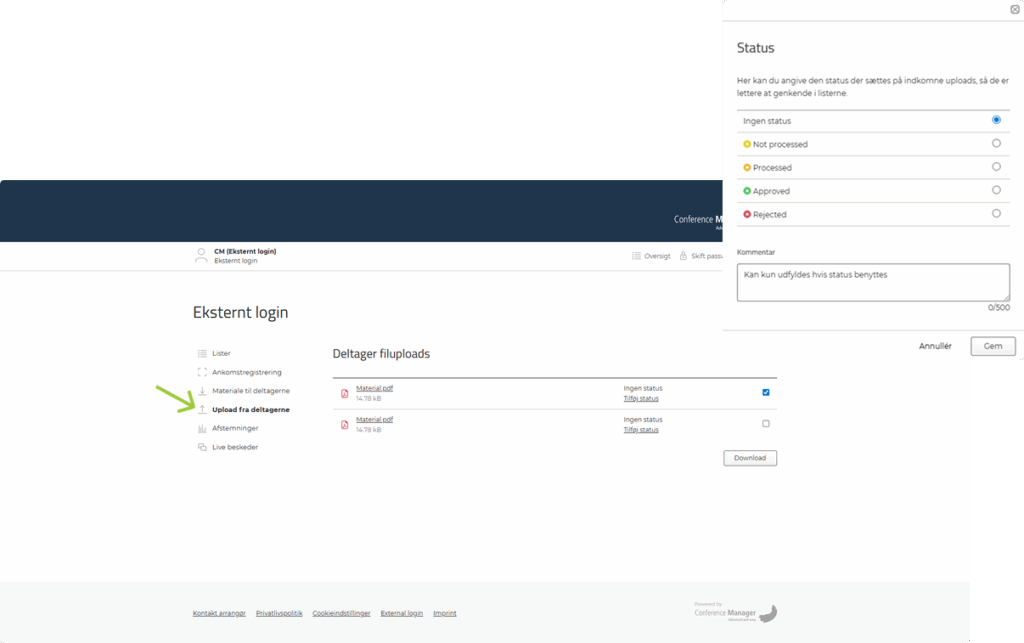Click the Eksternt login page heading
Screen dimensions: 1024x643
(x=240, y=313)
